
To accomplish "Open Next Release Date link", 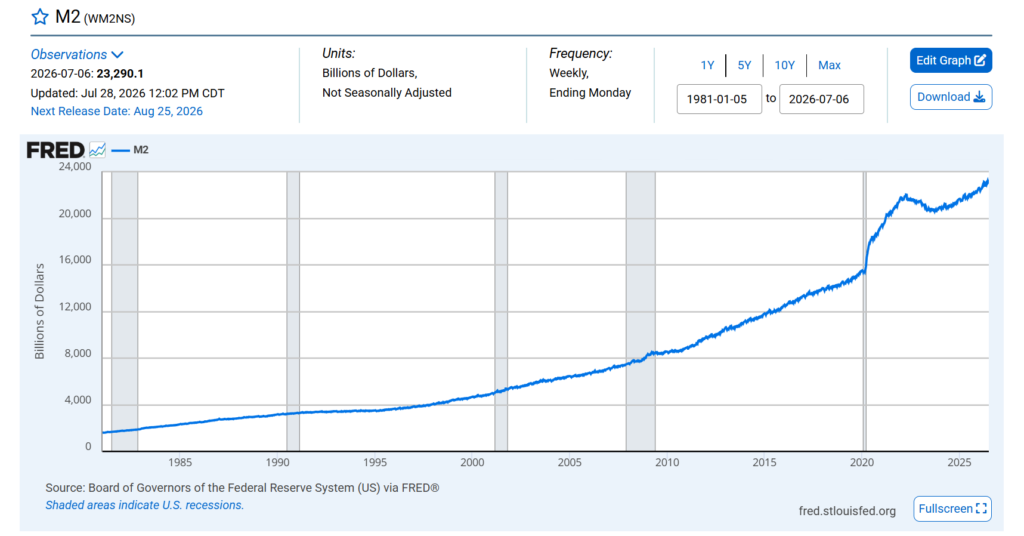I will click(x=117, y=111).
